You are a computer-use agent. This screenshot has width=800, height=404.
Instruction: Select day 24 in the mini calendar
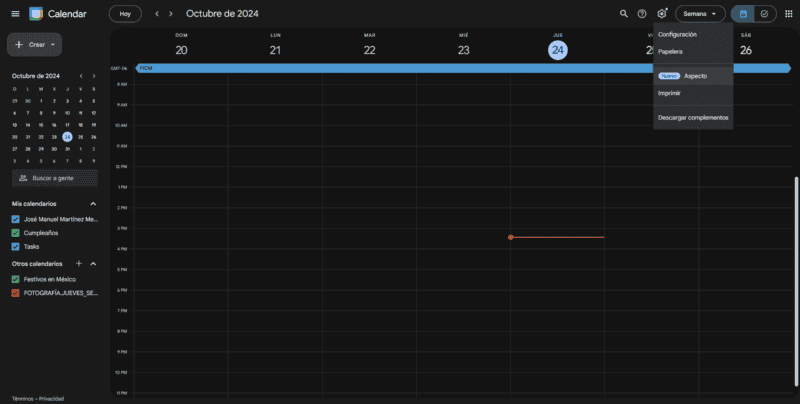tap(67, 137)
